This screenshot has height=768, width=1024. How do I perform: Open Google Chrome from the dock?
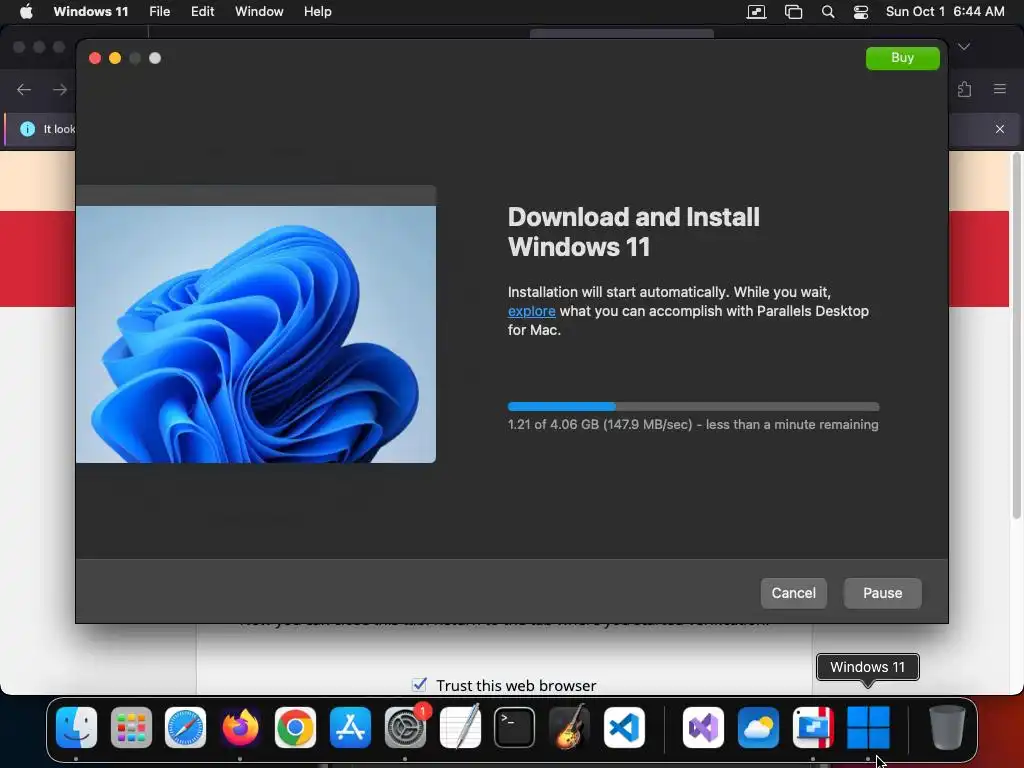[295, 728]
